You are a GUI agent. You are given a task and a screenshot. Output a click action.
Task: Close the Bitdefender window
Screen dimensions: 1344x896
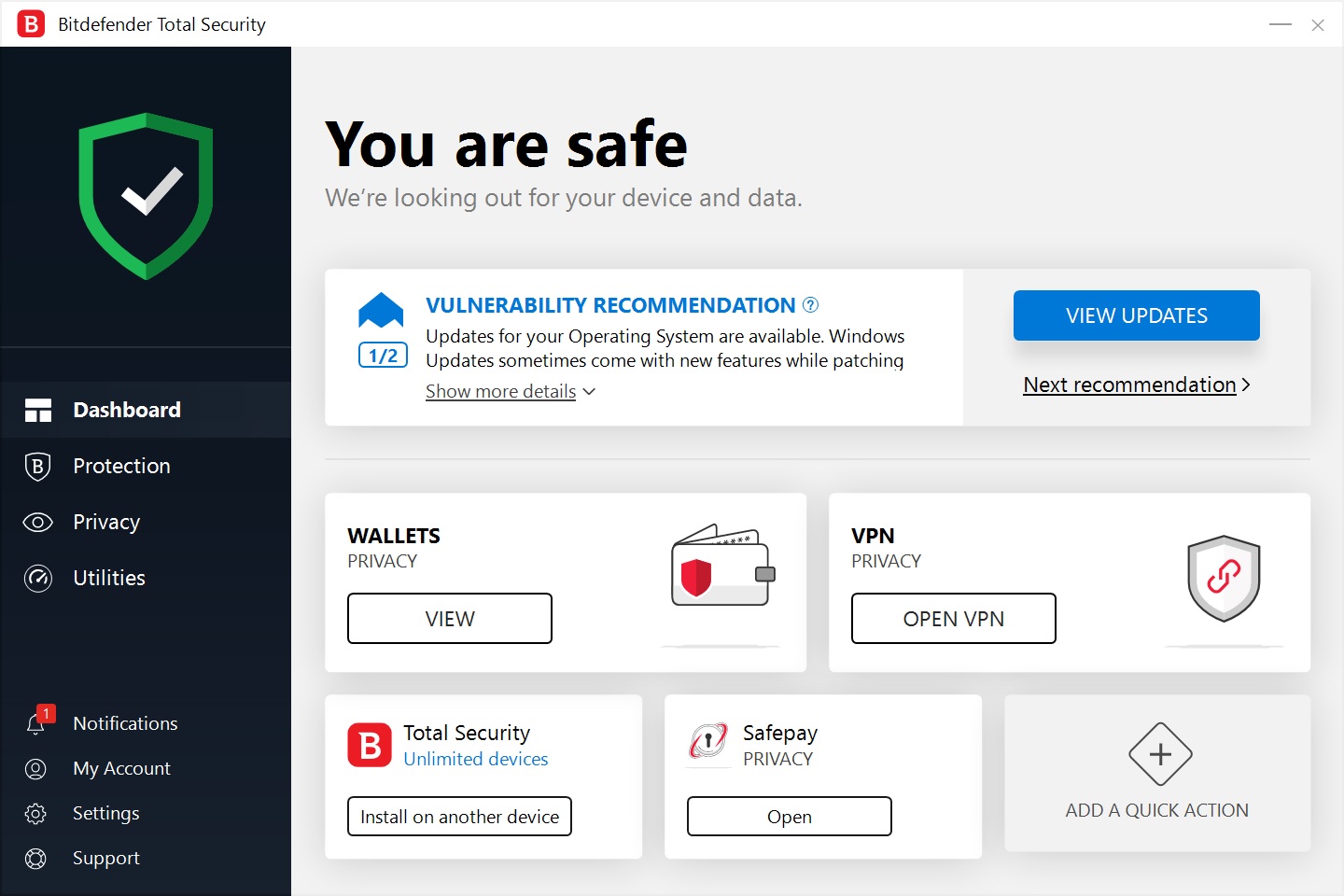coord(1318,25)
